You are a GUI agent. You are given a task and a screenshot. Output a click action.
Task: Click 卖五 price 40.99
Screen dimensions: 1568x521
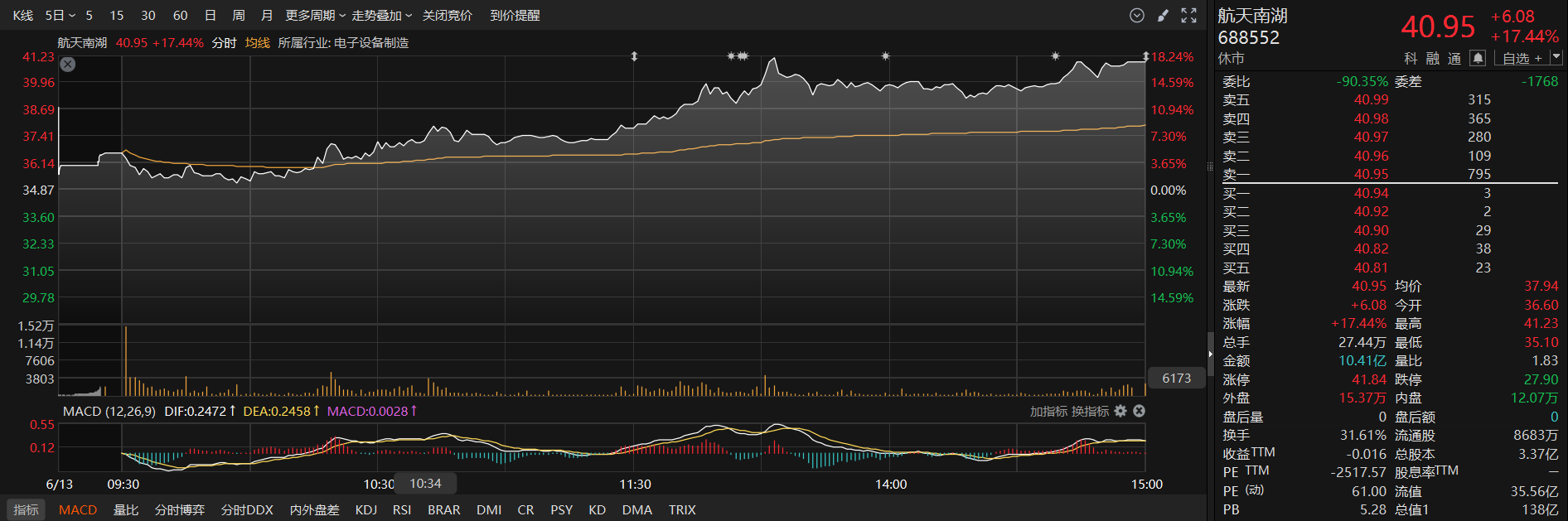(x=1372, y=99)
